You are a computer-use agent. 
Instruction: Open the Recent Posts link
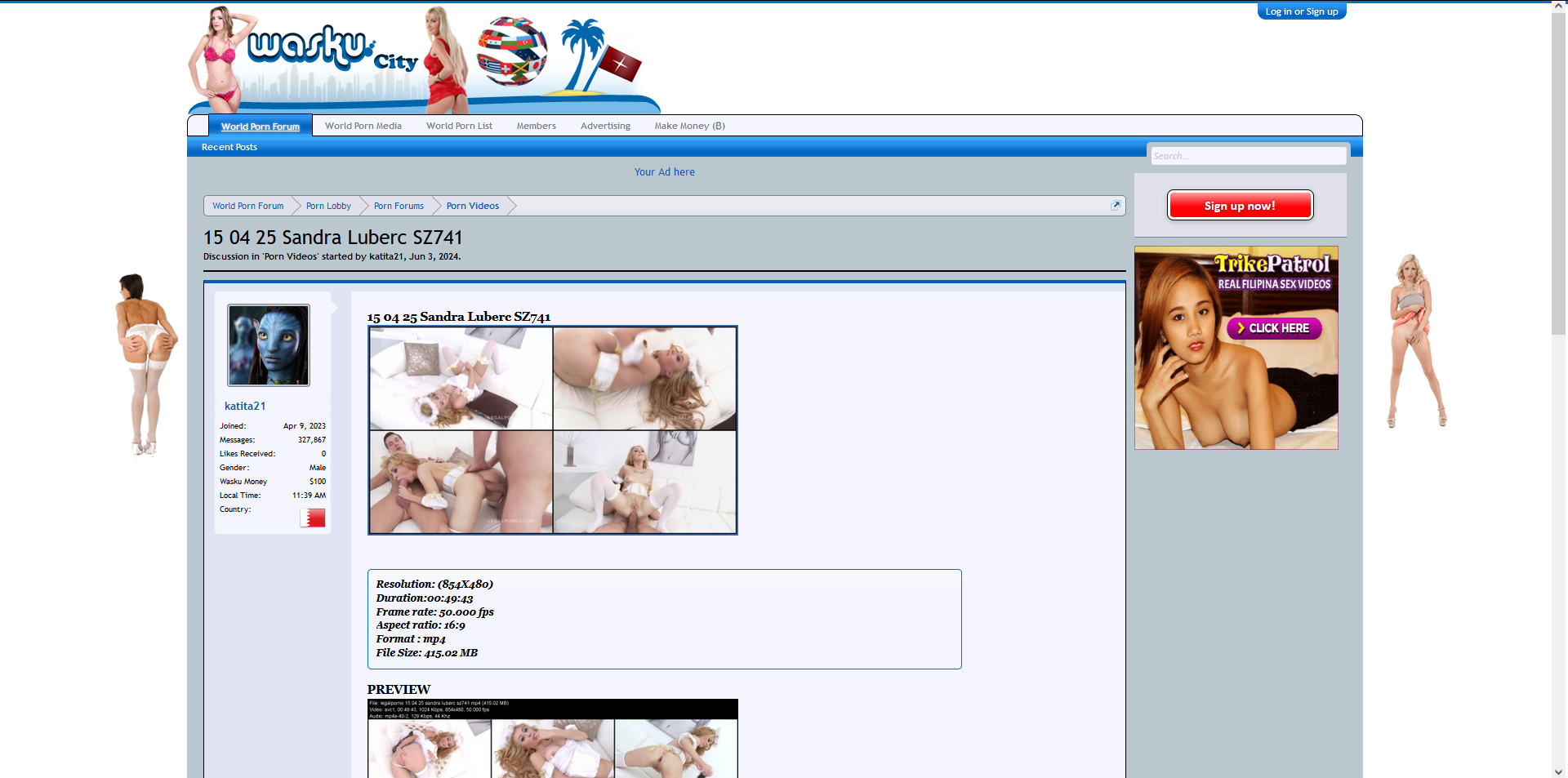tap(229, 147)
